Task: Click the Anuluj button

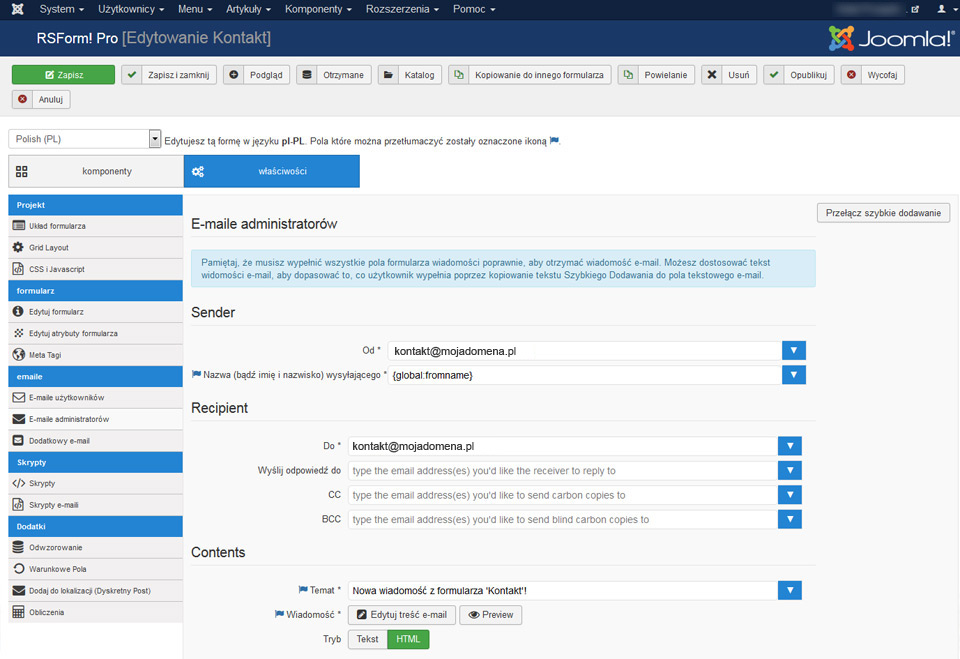Action: pos(41,99)
